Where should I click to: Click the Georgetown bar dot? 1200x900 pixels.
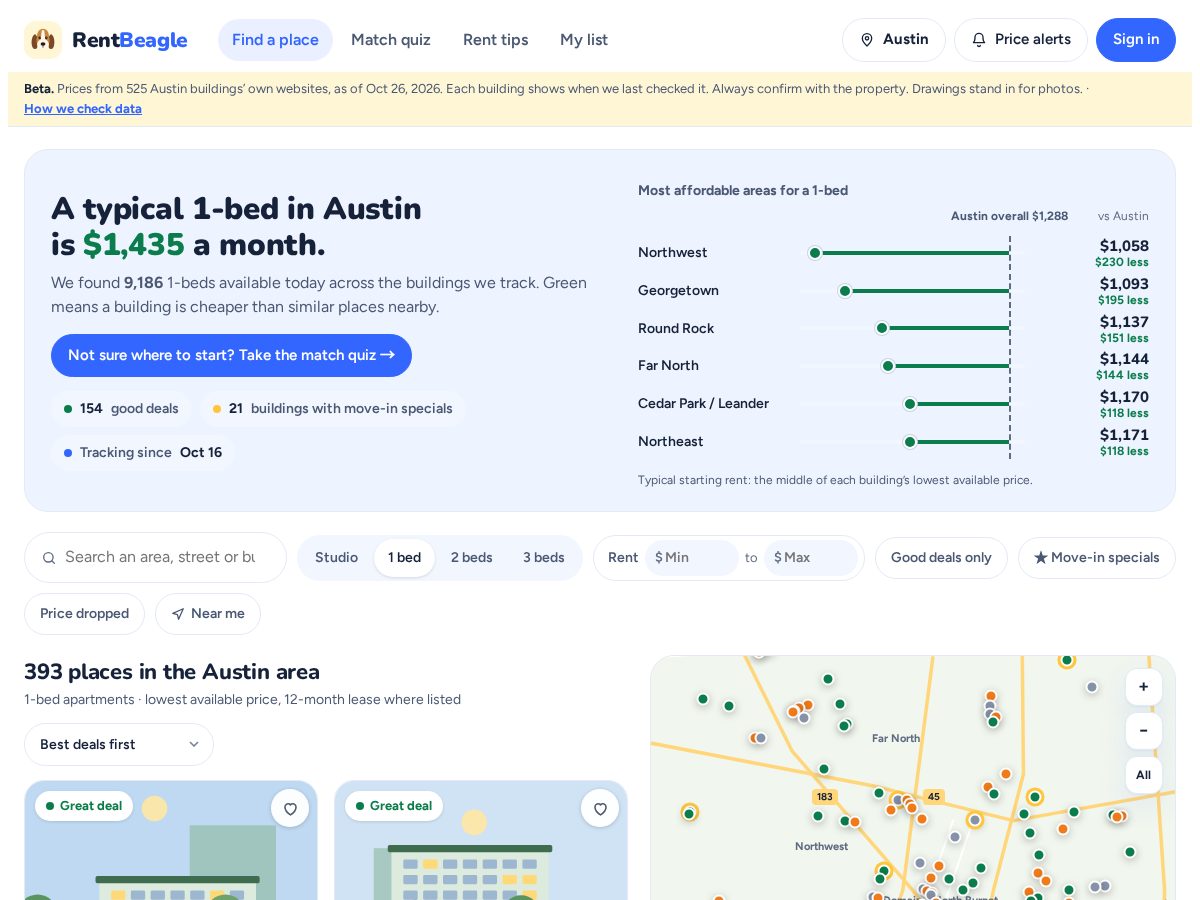[x=845, y=291]
